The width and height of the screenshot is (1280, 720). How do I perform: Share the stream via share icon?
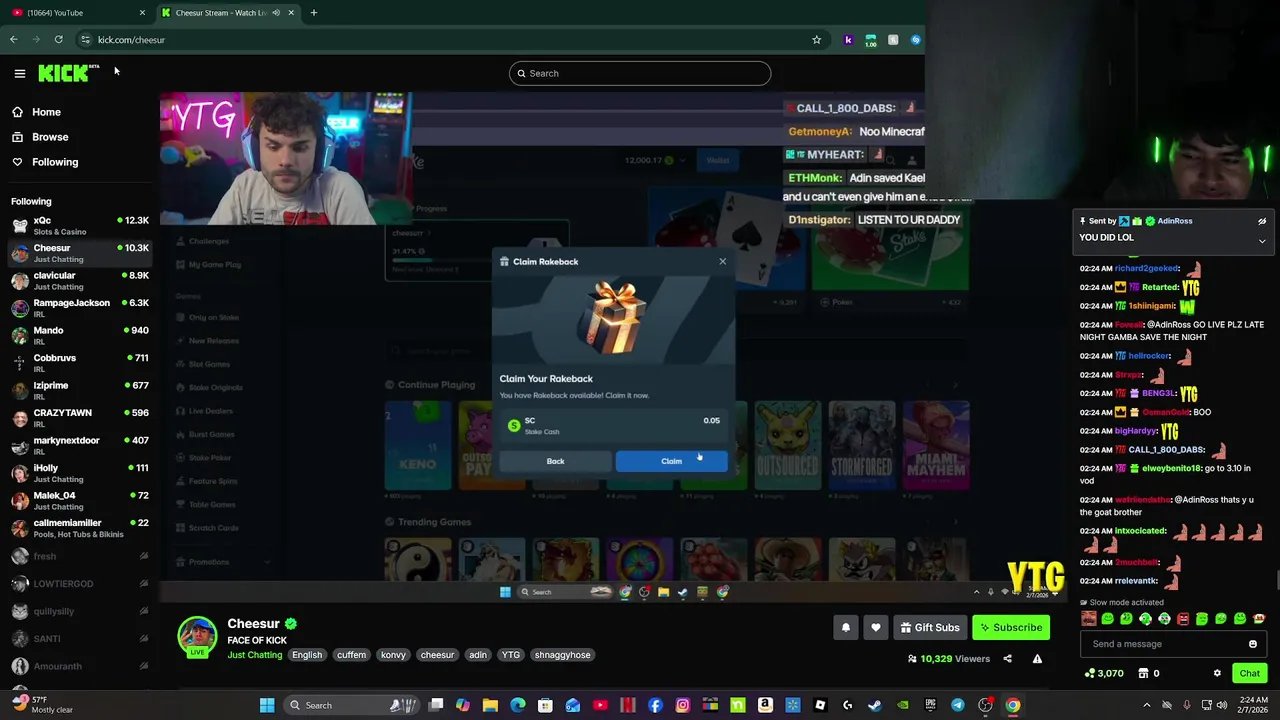click(x=1007, y=659)
